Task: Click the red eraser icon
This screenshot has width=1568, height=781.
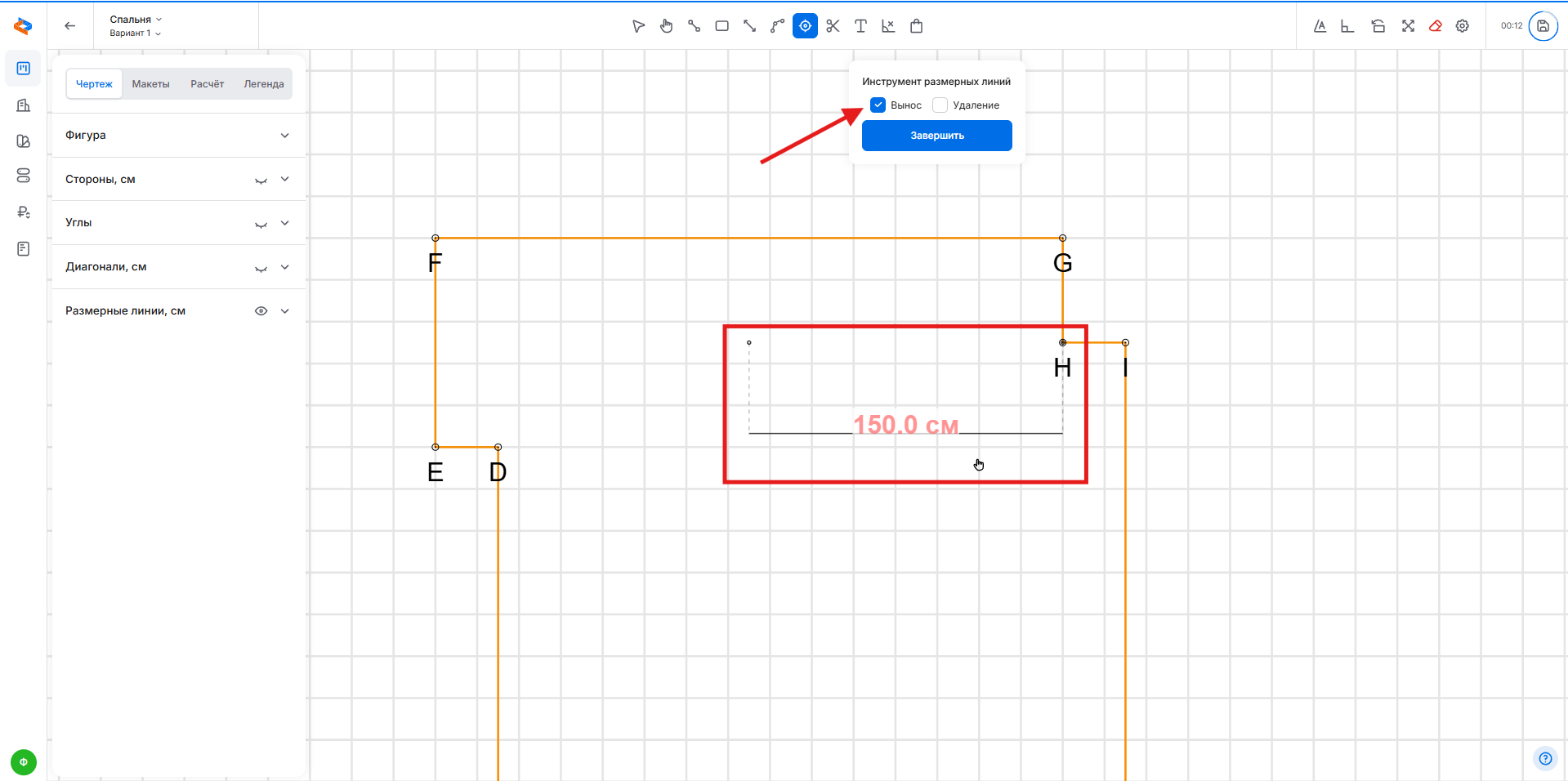Action: tap(1435, 26)
